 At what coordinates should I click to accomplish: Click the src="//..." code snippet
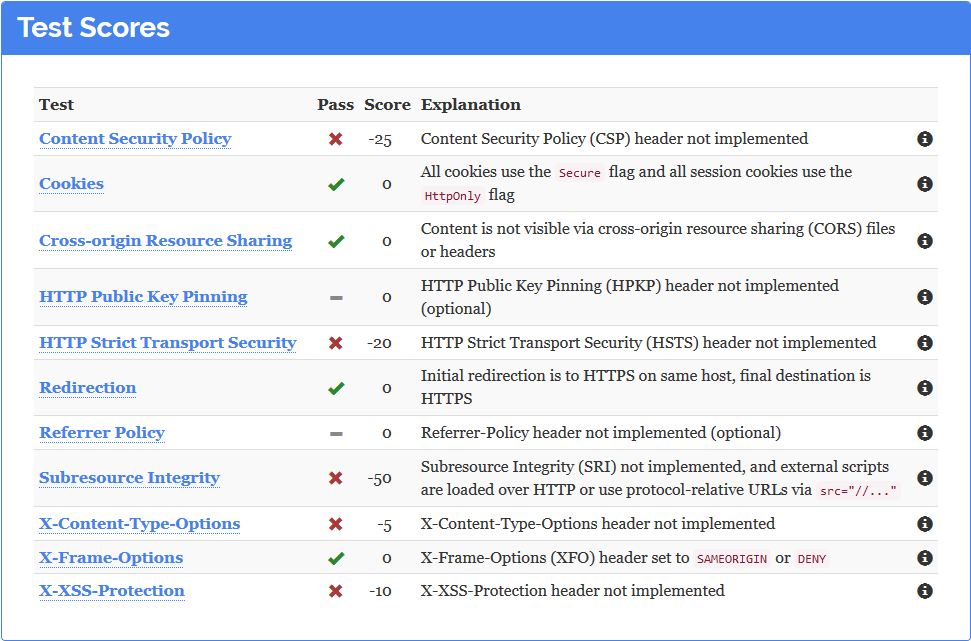click(858, 491)
